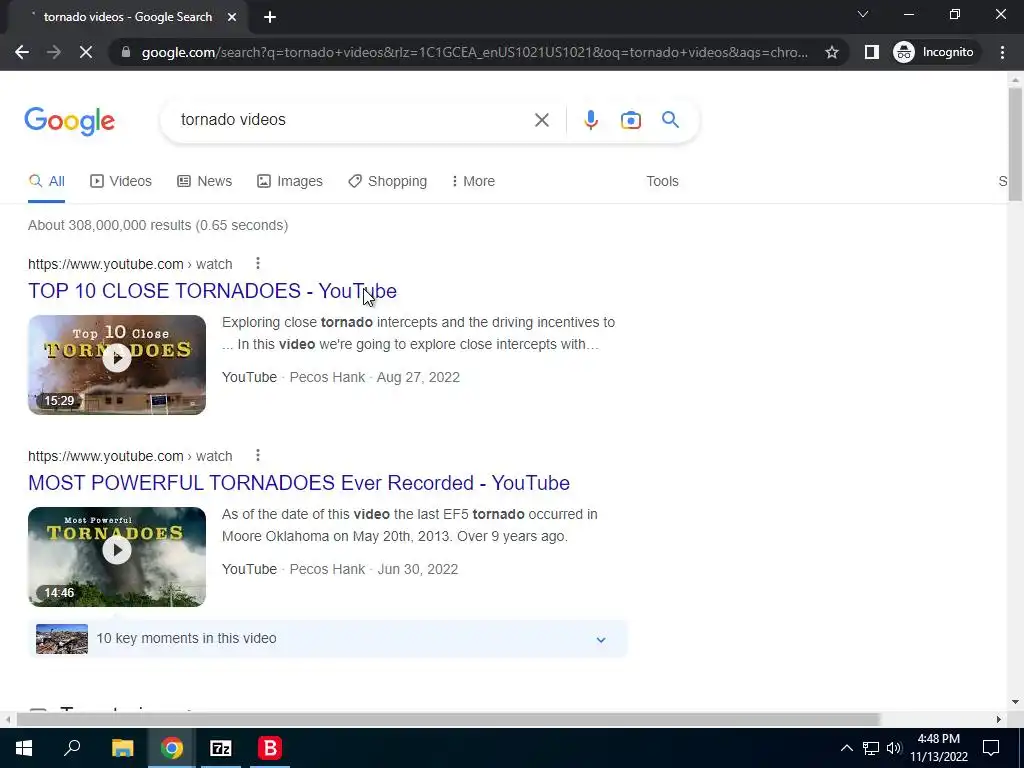Screen dimensions: 1024x768
Task: Search by image with the camera icon
Action: point(630,120)
